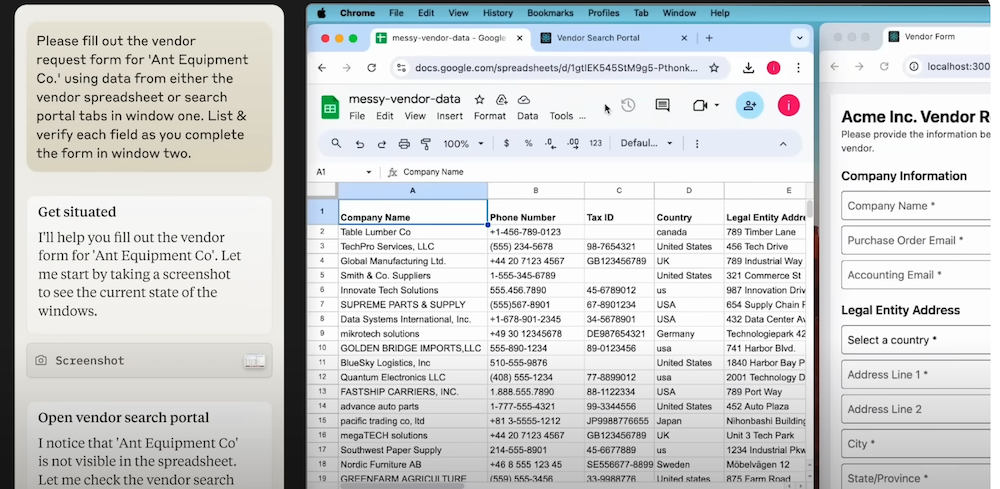Open Google account avatar in Sheets
Image resolution: width=1000 pixels, height=489 pixels.
[788, 106]
